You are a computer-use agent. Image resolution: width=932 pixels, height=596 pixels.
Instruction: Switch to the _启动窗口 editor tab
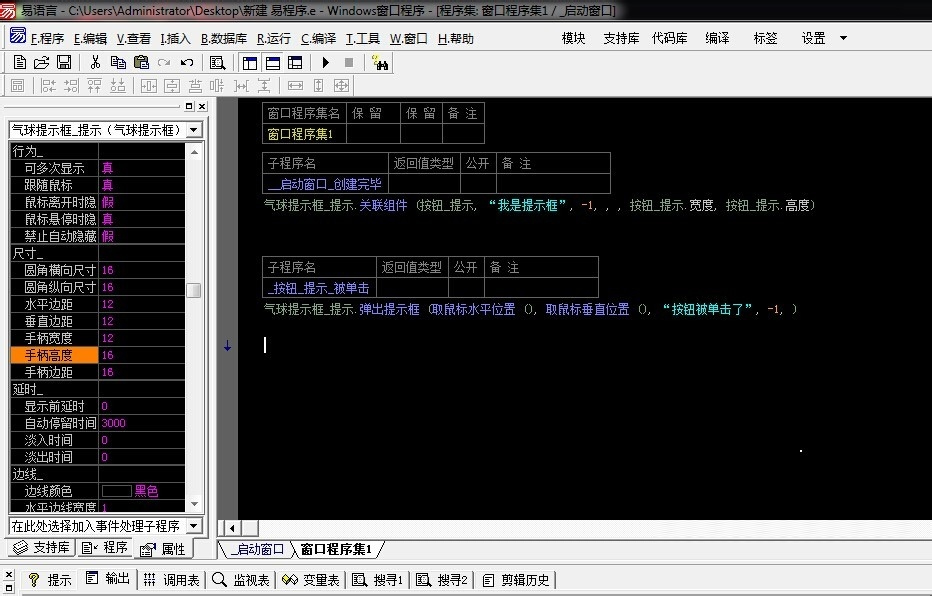coord(257,549)
